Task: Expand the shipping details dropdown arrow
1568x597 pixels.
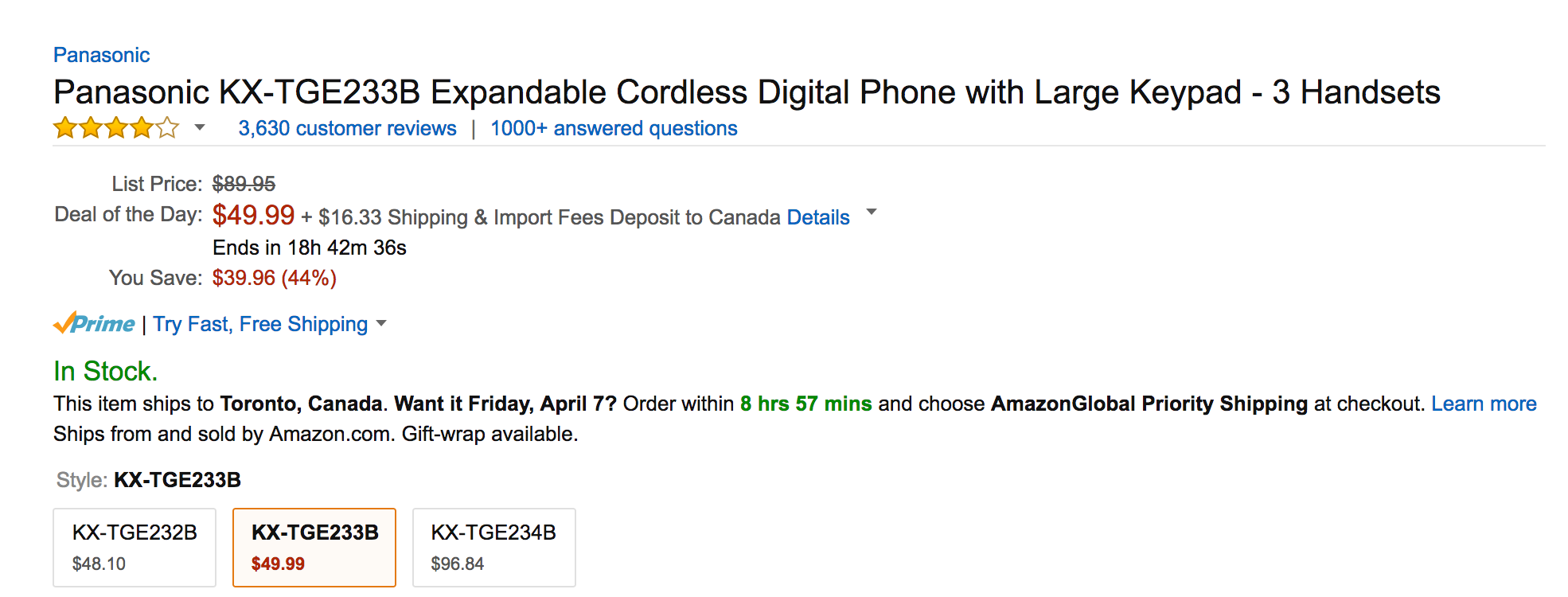Action: click(872, 212)
